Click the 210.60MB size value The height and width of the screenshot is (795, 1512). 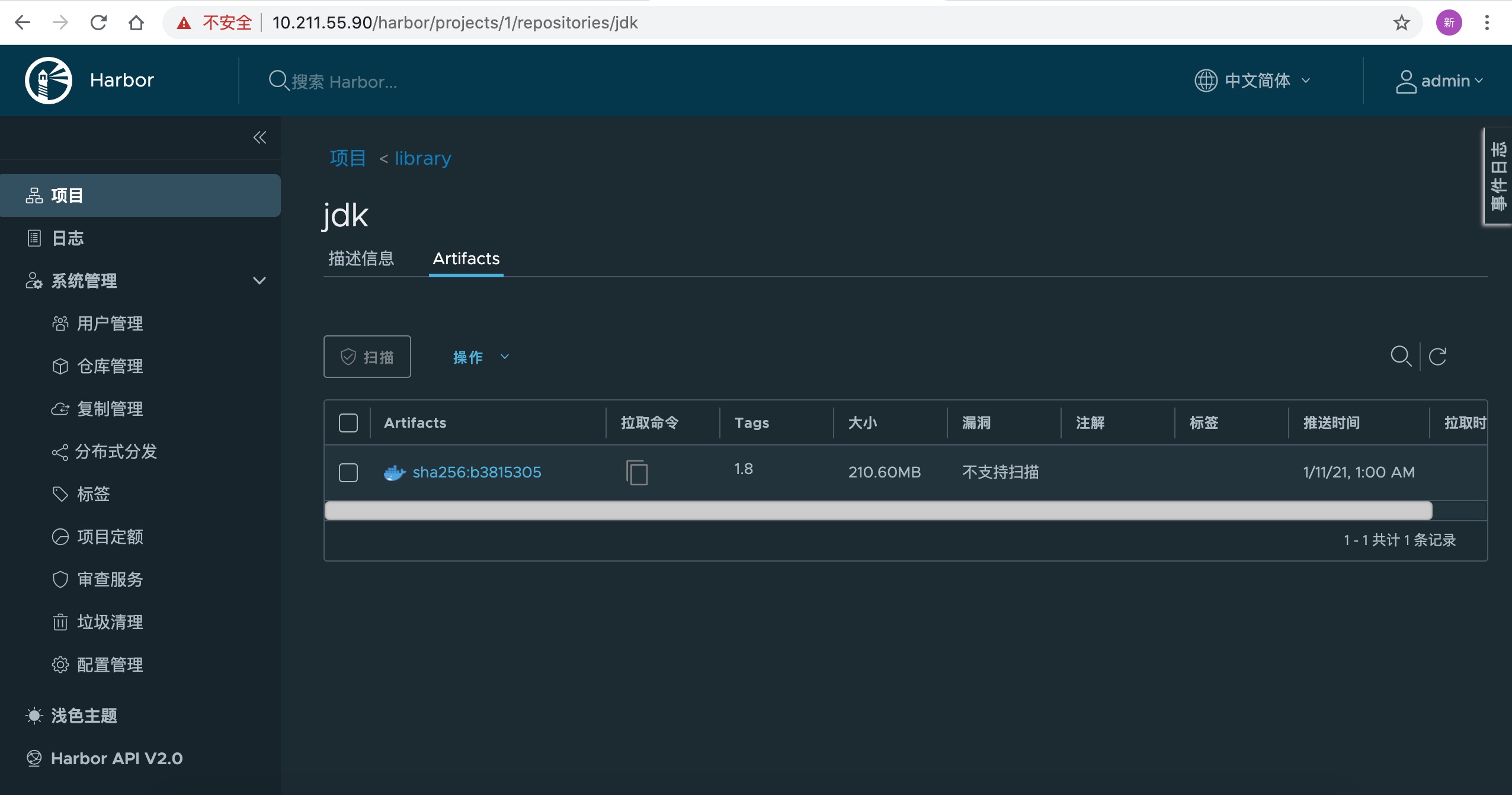point(885,472)
